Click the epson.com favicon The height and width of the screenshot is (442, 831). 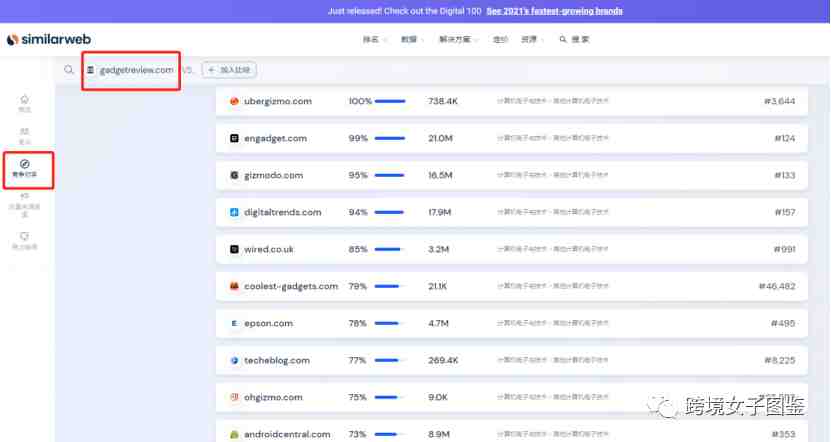tap(234, 323)
